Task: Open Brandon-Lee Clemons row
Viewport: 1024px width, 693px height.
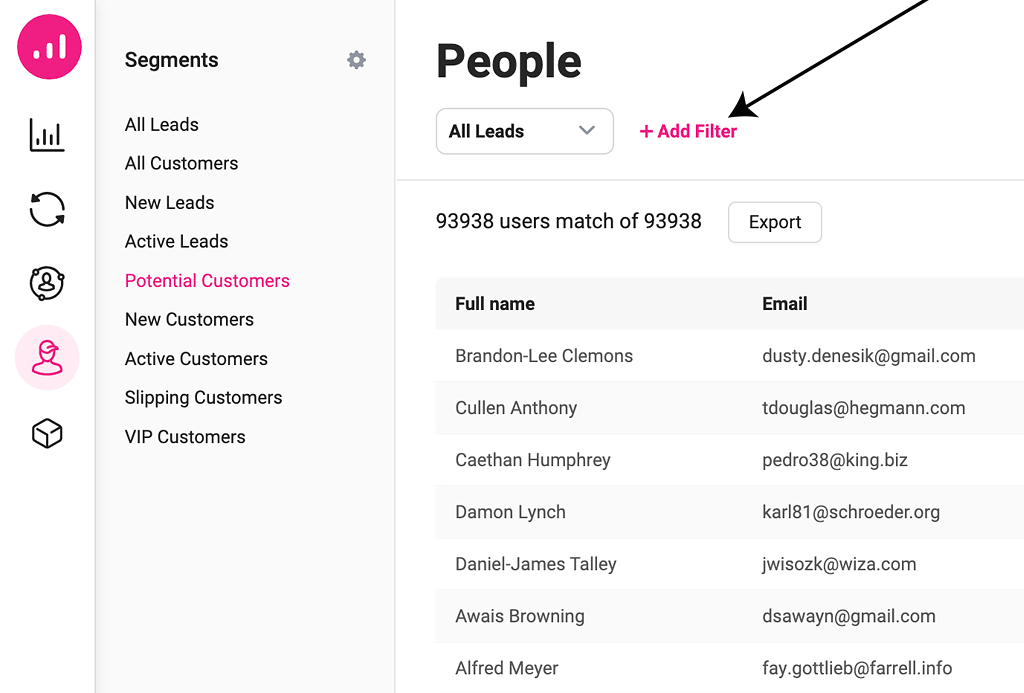Action: click(x=544, y=356)
